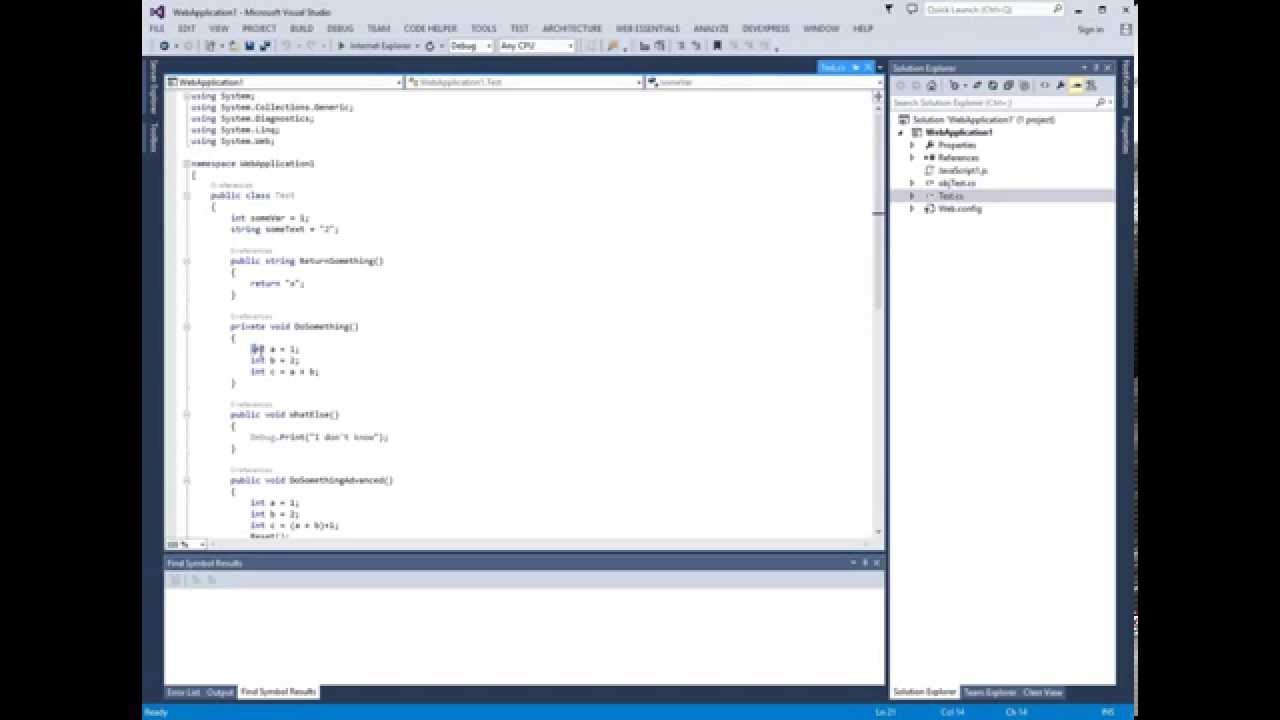Open the ARCHITECTURE menu
The height and width of the screenshot is (720, 1280).
[x=572, y=29]
